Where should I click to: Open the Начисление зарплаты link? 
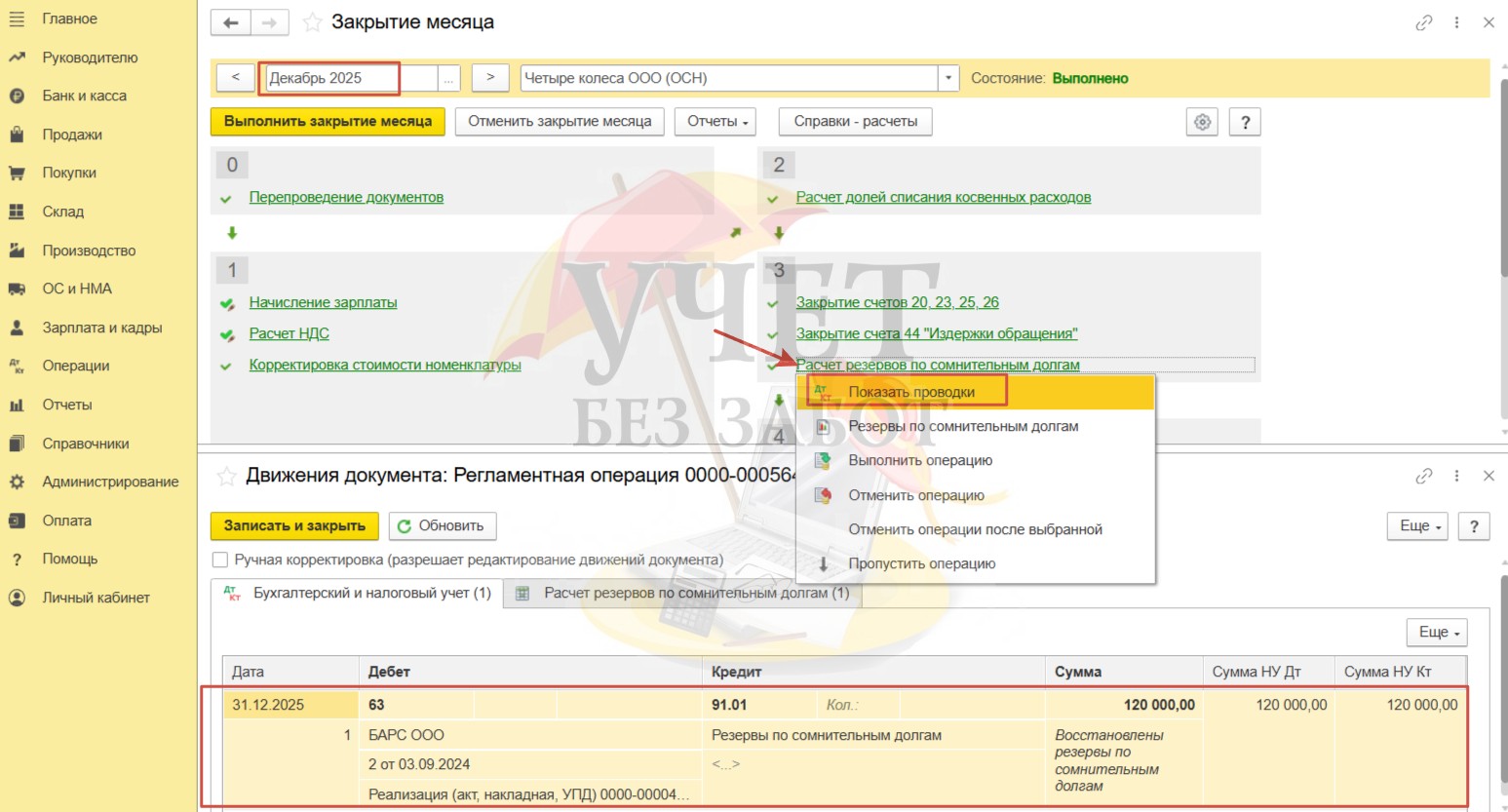click(323, 302)
